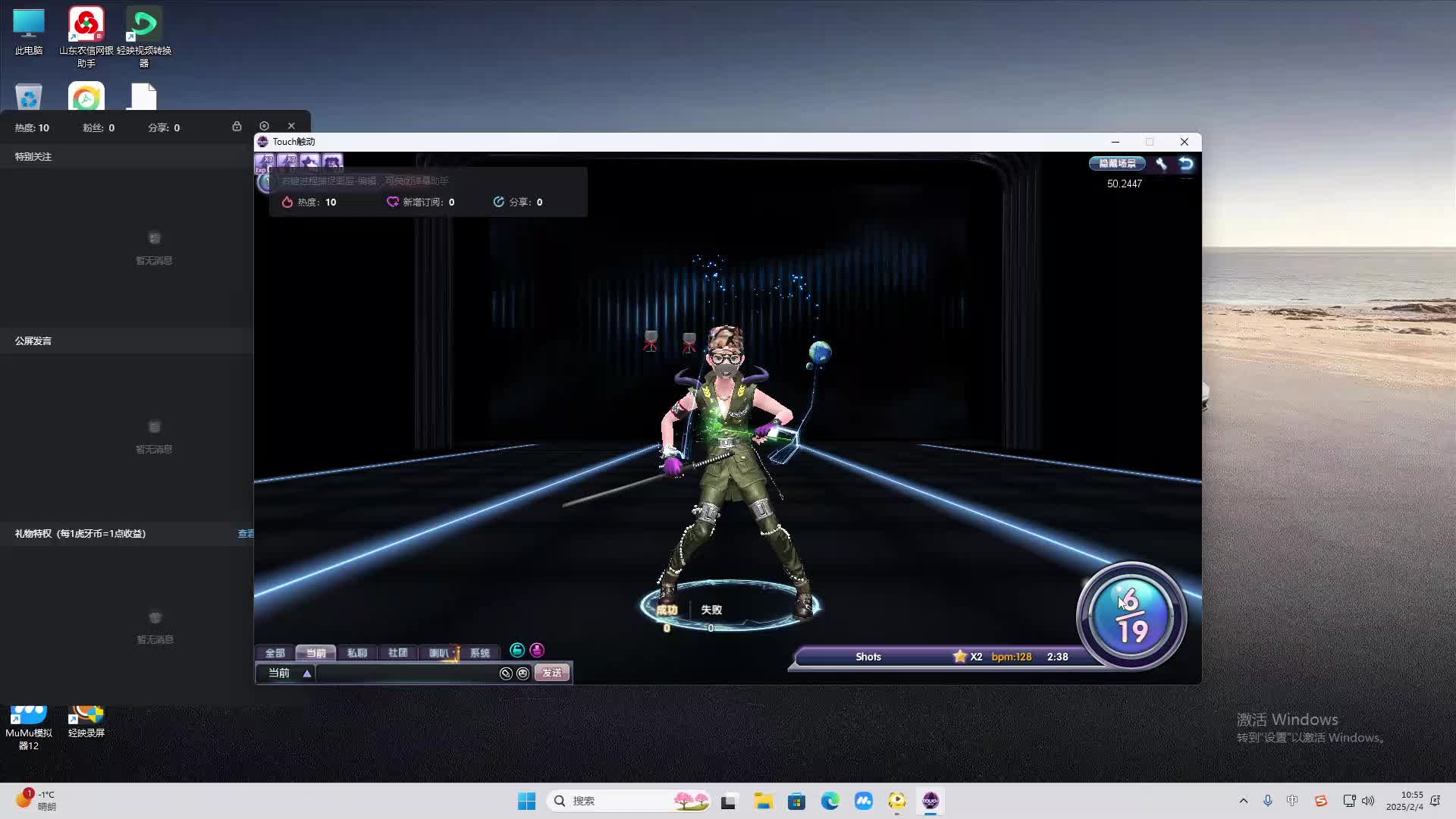Toggle the lock icon in side panel
The width and height of the screenshot is (1456, 819).
point(237,127)
